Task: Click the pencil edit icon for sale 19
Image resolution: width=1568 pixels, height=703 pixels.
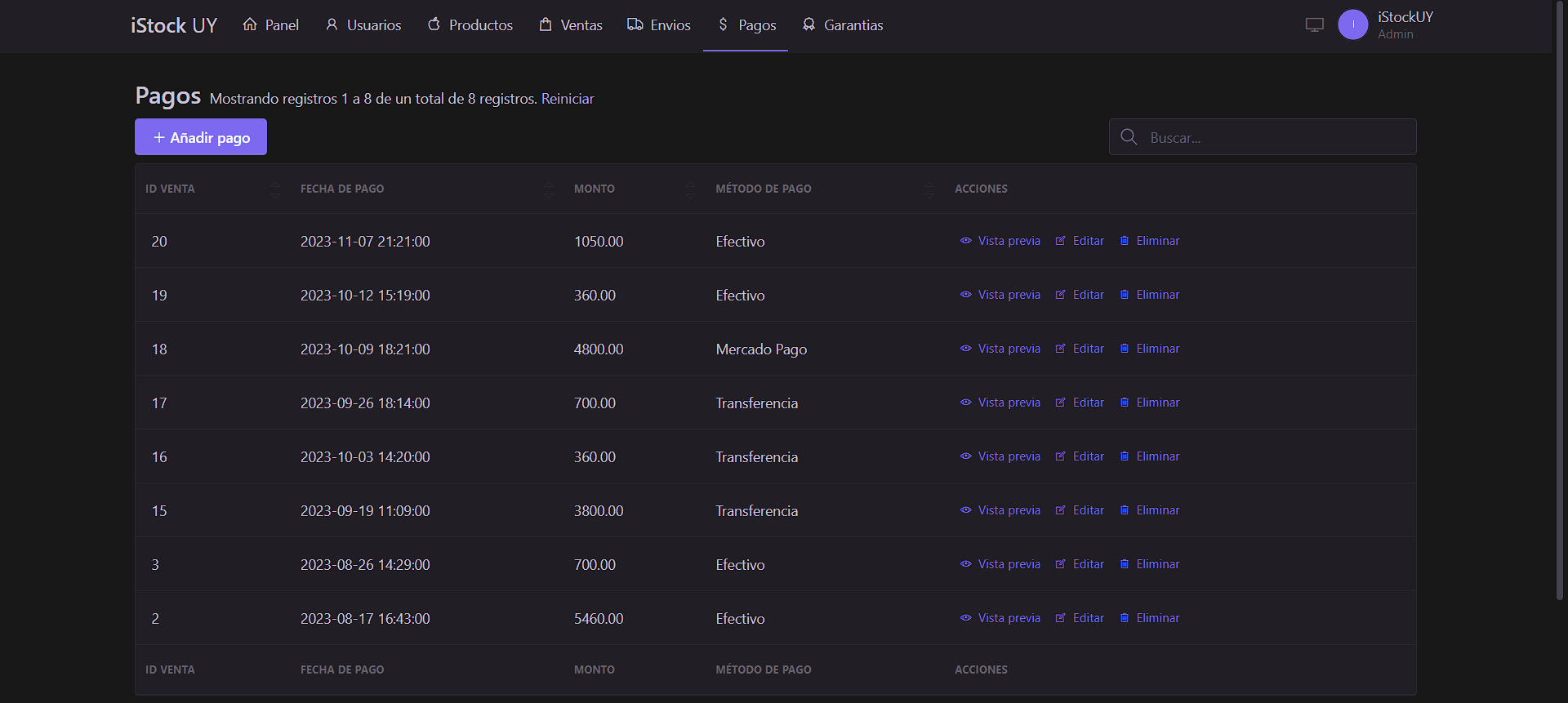Action: point(1060,295)
